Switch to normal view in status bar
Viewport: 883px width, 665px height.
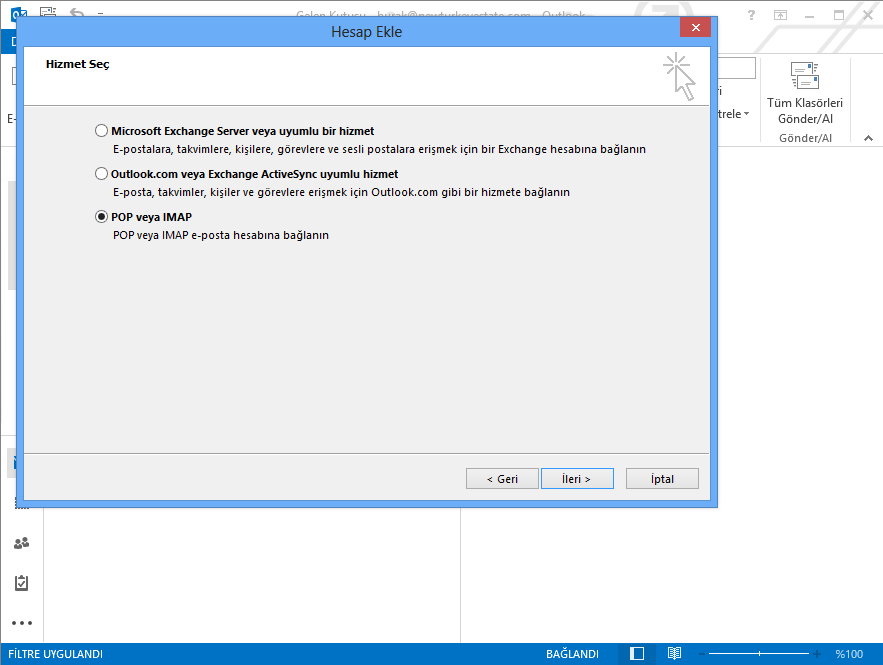click(x=637, y=653)
